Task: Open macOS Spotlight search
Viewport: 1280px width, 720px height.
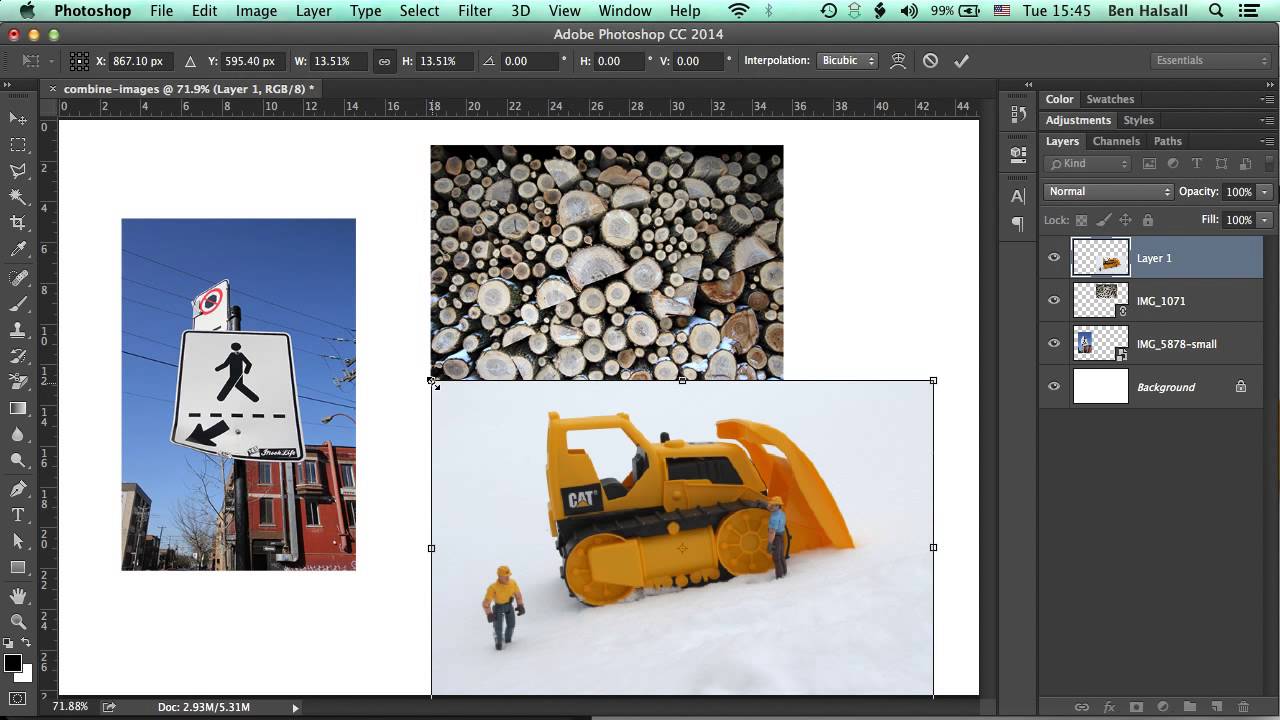Action: pyautogui.click(x=1216, y=11)
